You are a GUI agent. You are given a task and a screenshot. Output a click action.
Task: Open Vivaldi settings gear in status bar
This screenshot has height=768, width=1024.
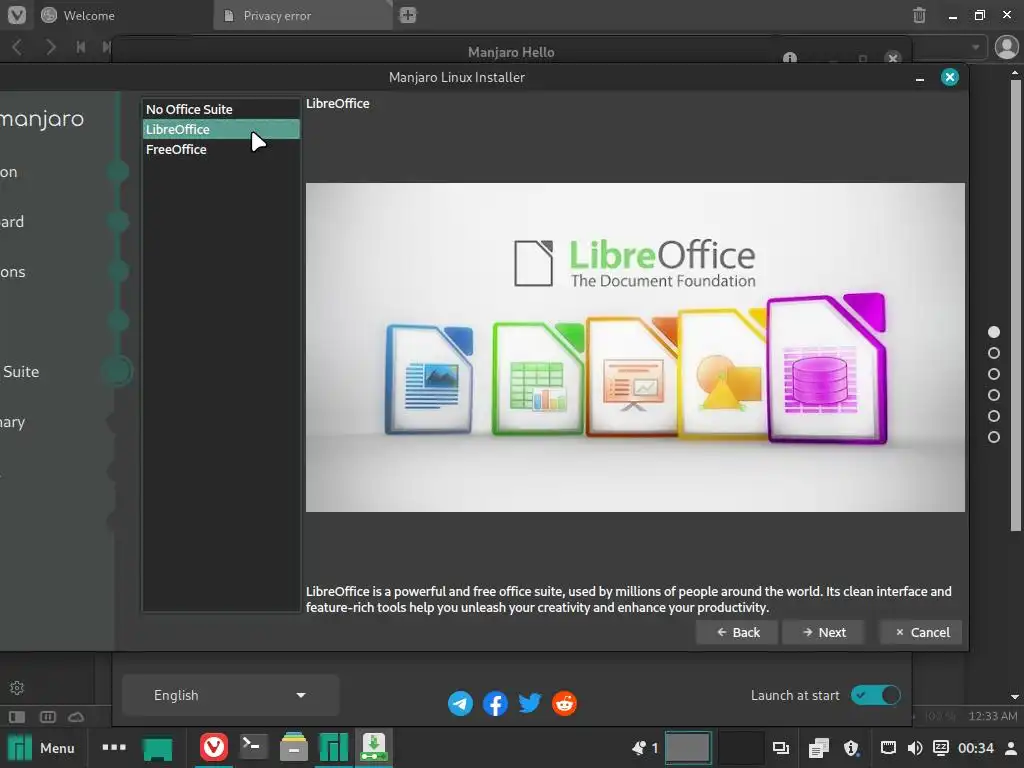click(x=17, y=688)
